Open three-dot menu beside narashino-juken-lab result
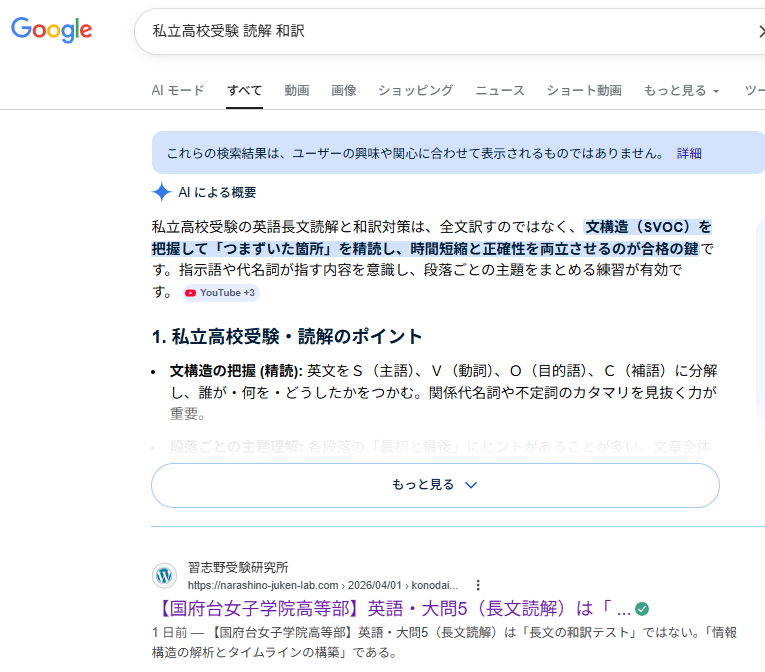Viewport: 765px width, 672px height. [478, 584]
